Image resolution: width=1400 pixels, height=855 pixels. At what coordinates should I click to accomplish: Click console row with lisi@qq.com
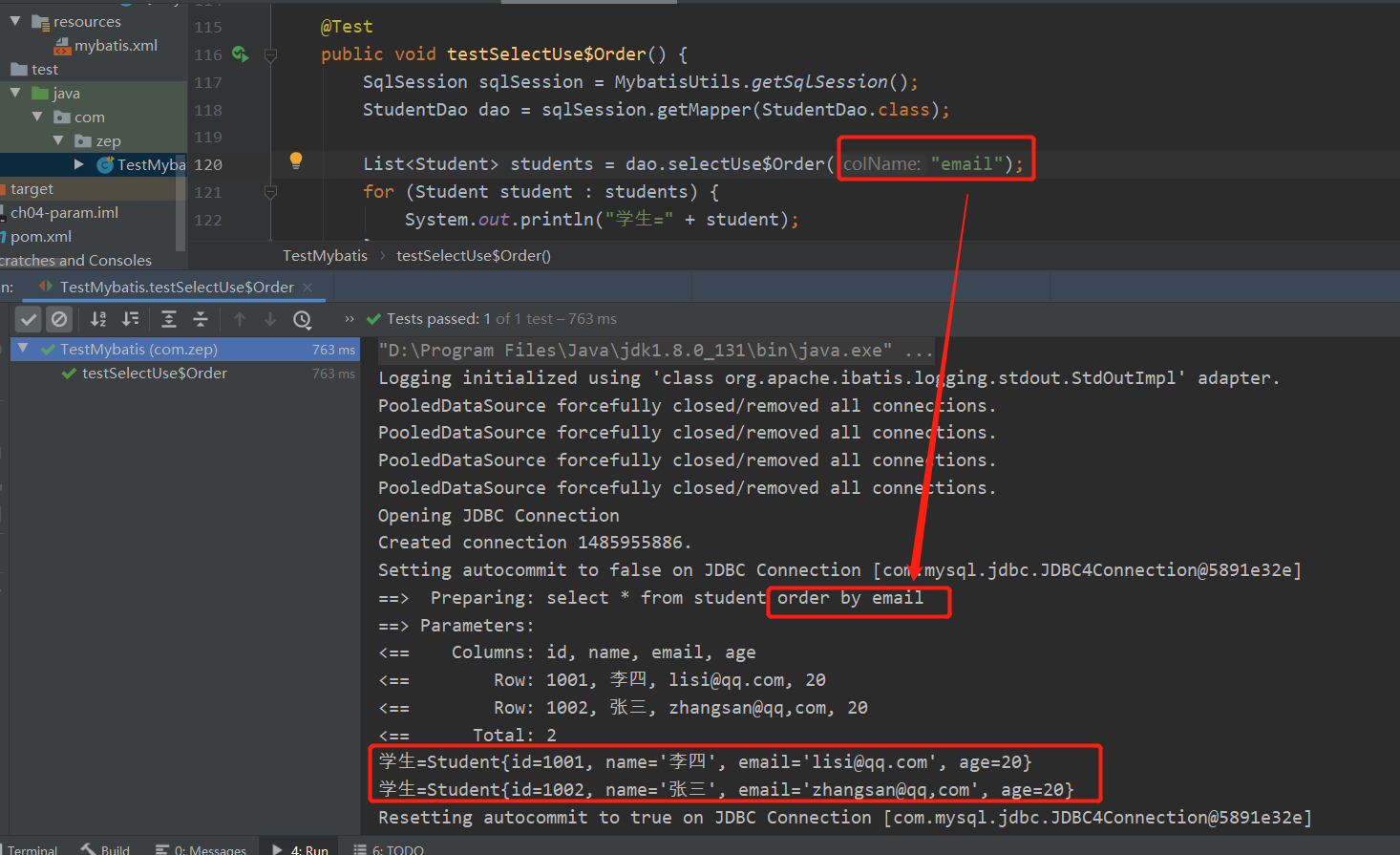click(602, 680)
